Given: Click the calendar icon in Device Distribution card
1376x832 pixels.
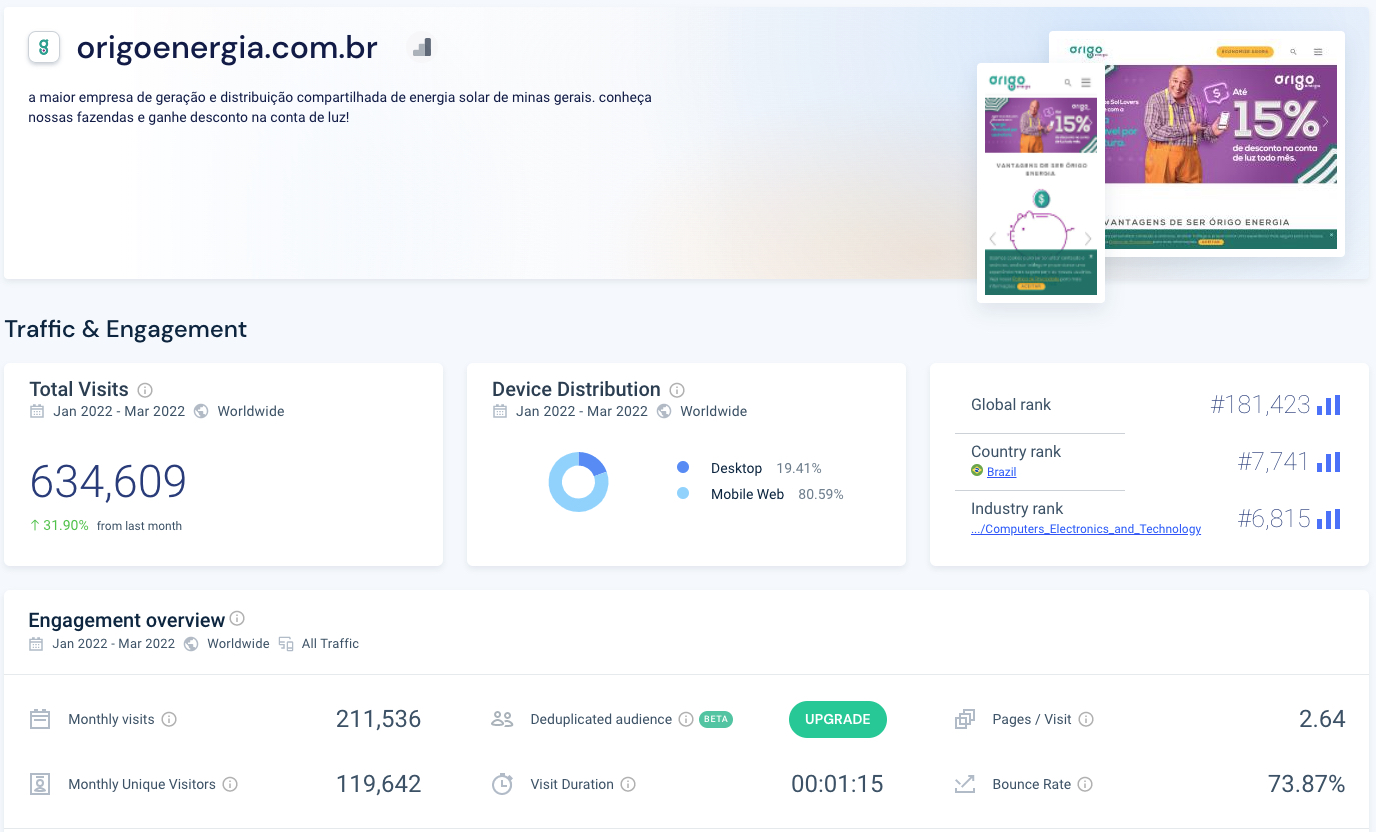Looking at the screenshot, I should point(500,411).
